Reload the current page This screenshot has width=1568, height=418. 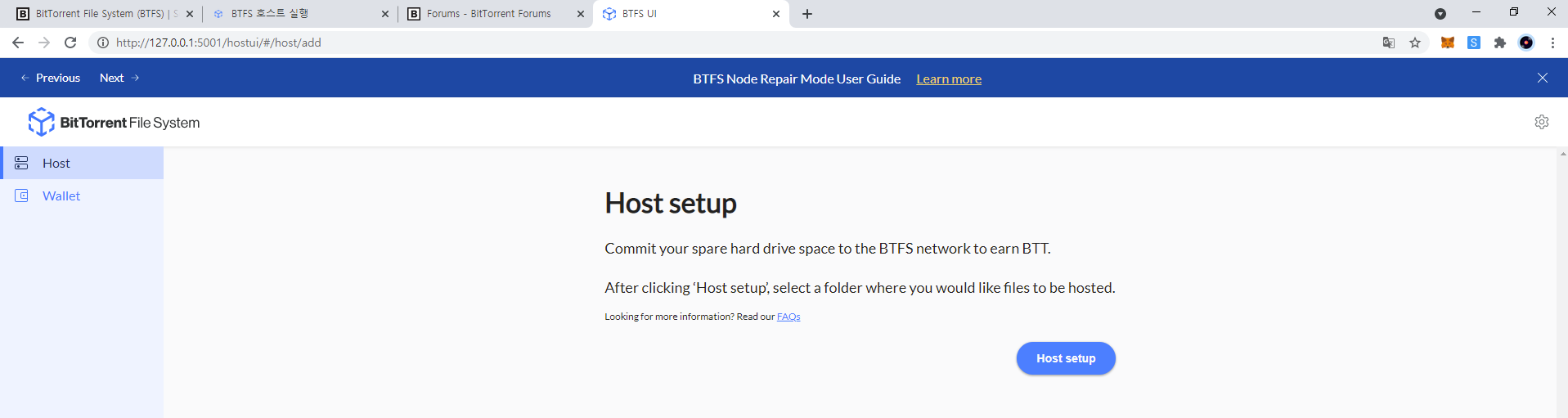(x=70, y=43)
